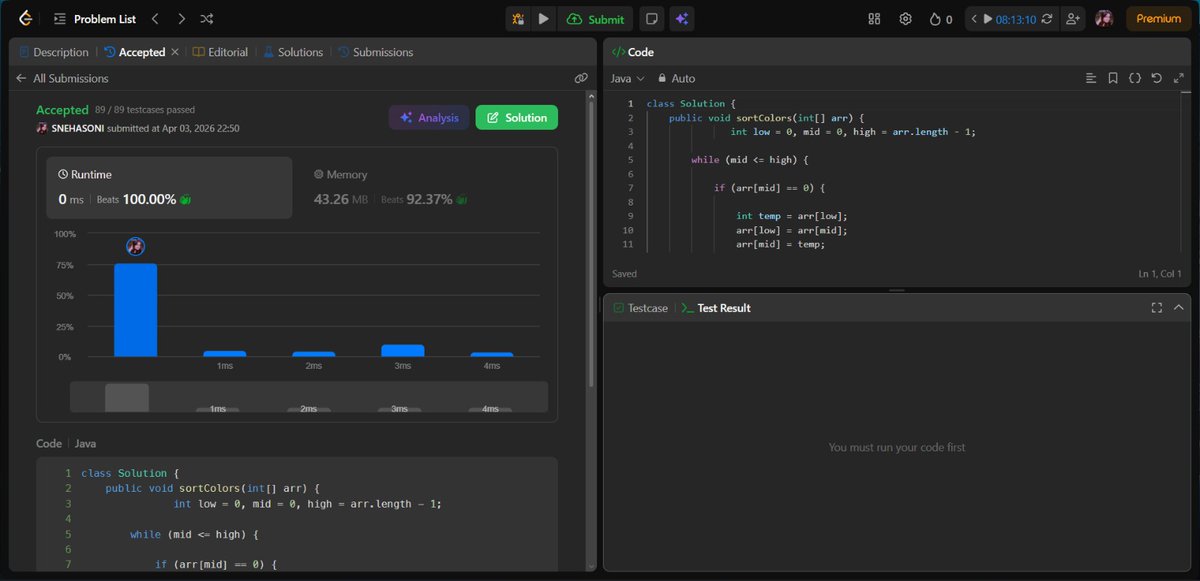Open the Analysis button
1200x581 pixels.
pos(428,117)
